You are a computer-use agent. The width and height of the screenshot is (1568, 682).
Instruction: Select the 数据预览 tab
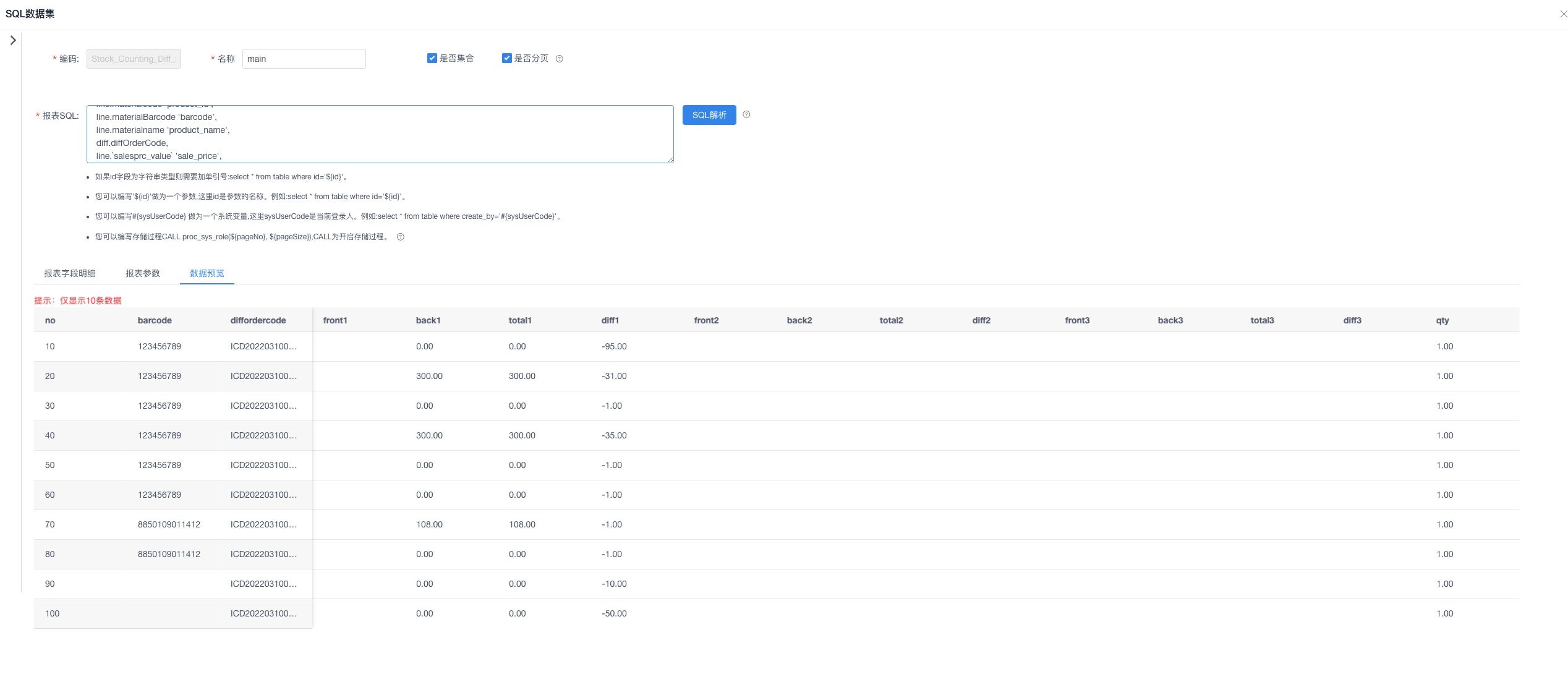(x=207, y=273)
